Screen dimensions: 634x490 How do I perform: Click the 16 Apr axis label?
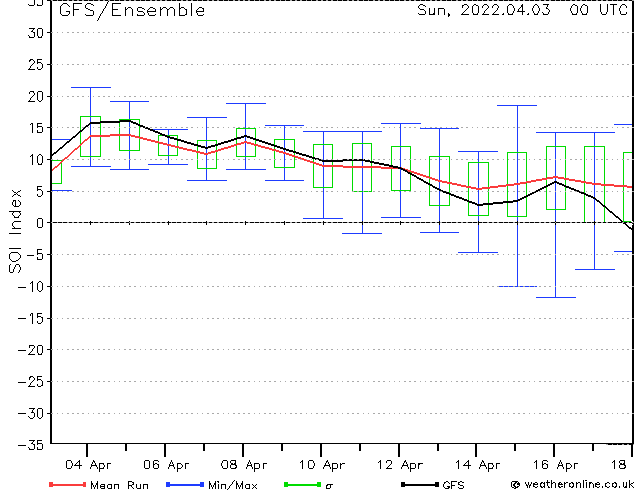point(556,465)
